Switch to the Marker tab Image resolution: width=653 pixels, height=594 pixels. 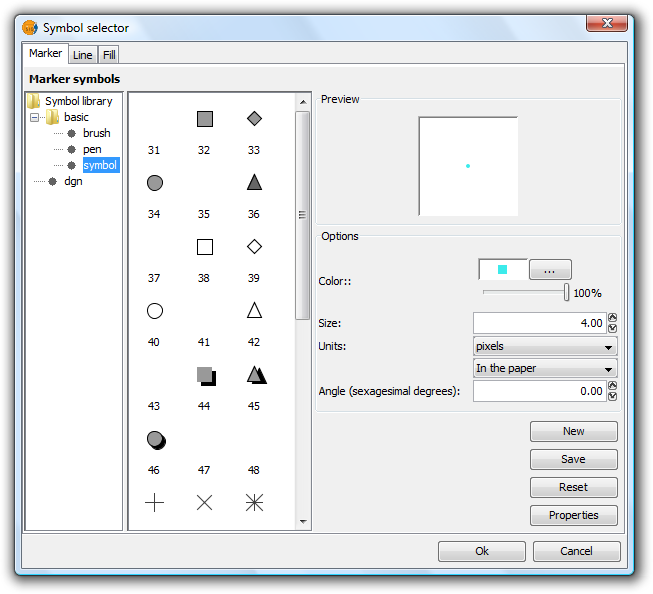[x=45, y=53]
